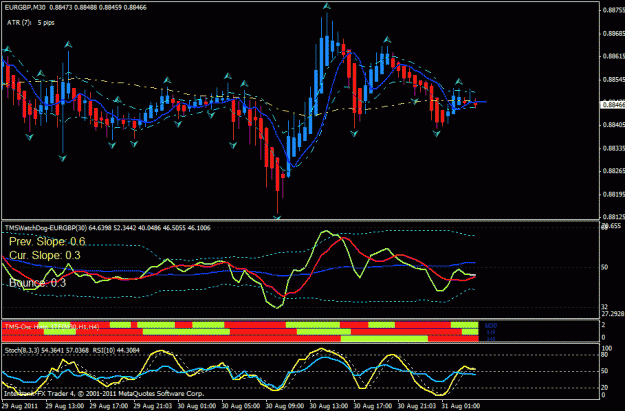The height and width of the screenshot is (411, 625).
Task: Click the 30 Aug 17:00 time axis label
Action: coord(373,406)
